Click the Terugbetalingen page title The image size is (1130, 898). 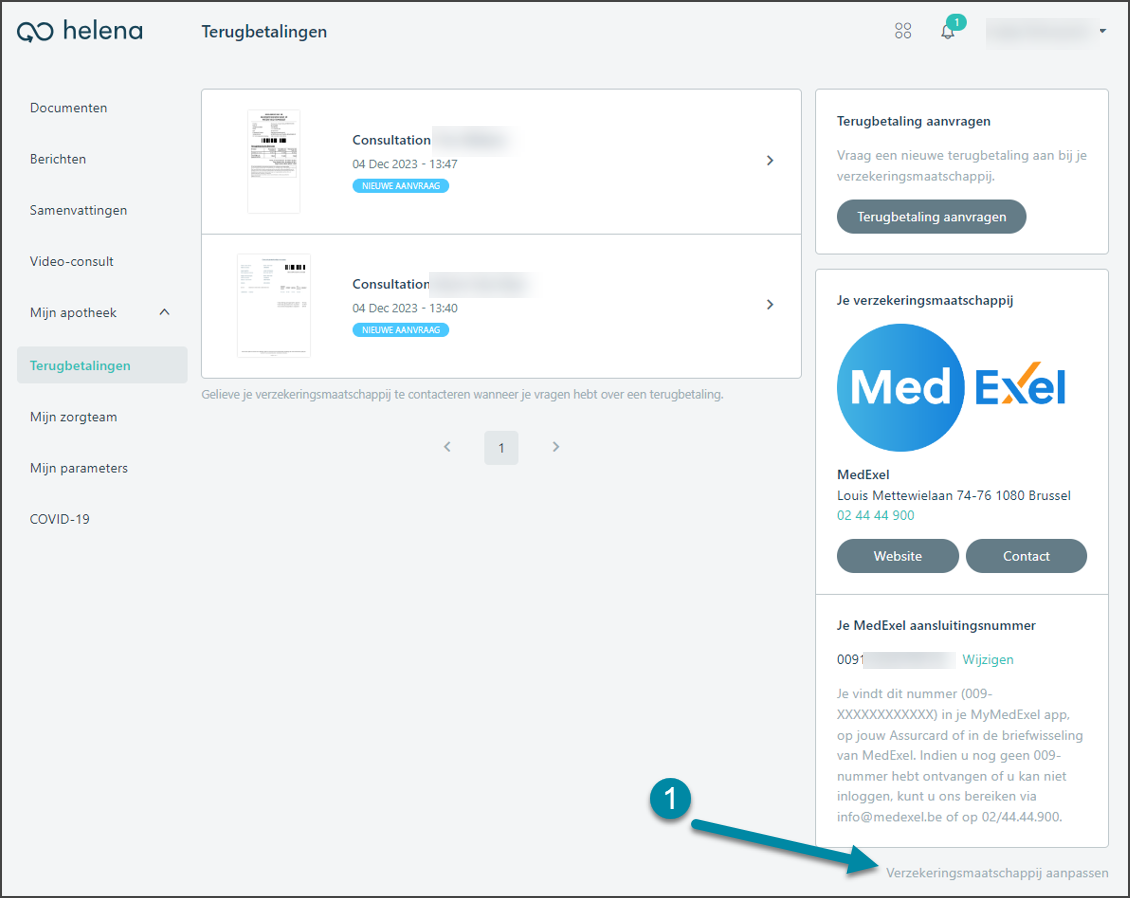264,32
